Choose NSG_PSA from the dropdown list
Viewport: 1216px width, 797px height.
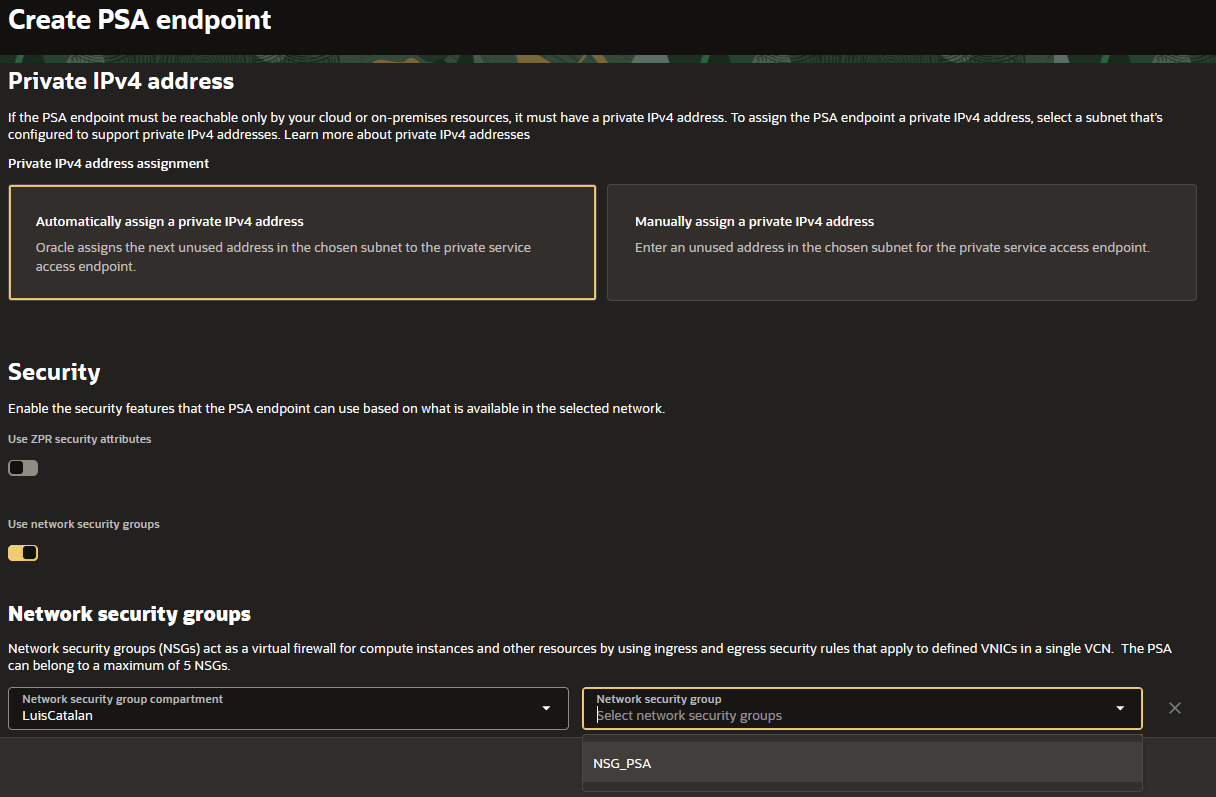(x=622, y=763)
